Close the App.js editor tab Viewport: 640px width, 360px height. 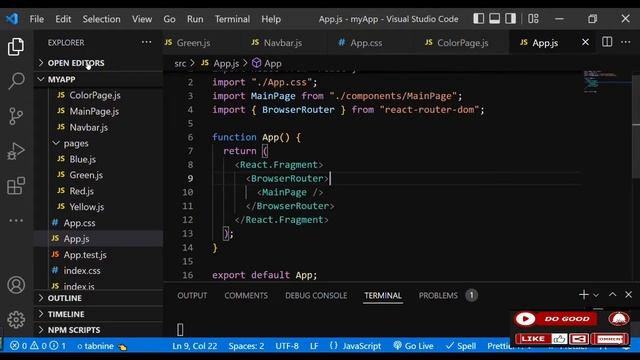[x=585, y=42]
